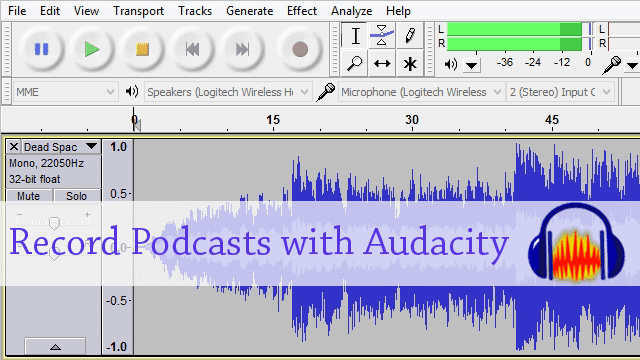Close the Dead Spac track
Screen dimensions: 640x360
[13, 147]
